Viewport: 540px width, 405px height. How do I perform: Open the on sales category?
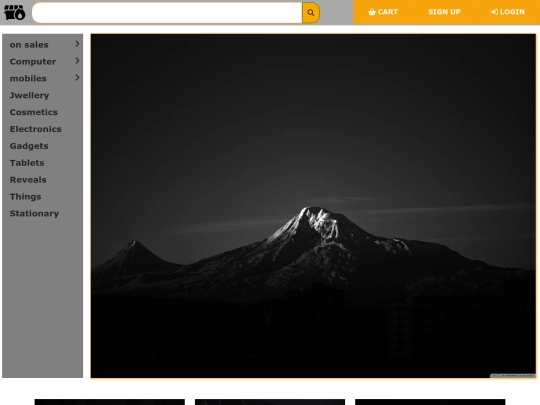29,45
